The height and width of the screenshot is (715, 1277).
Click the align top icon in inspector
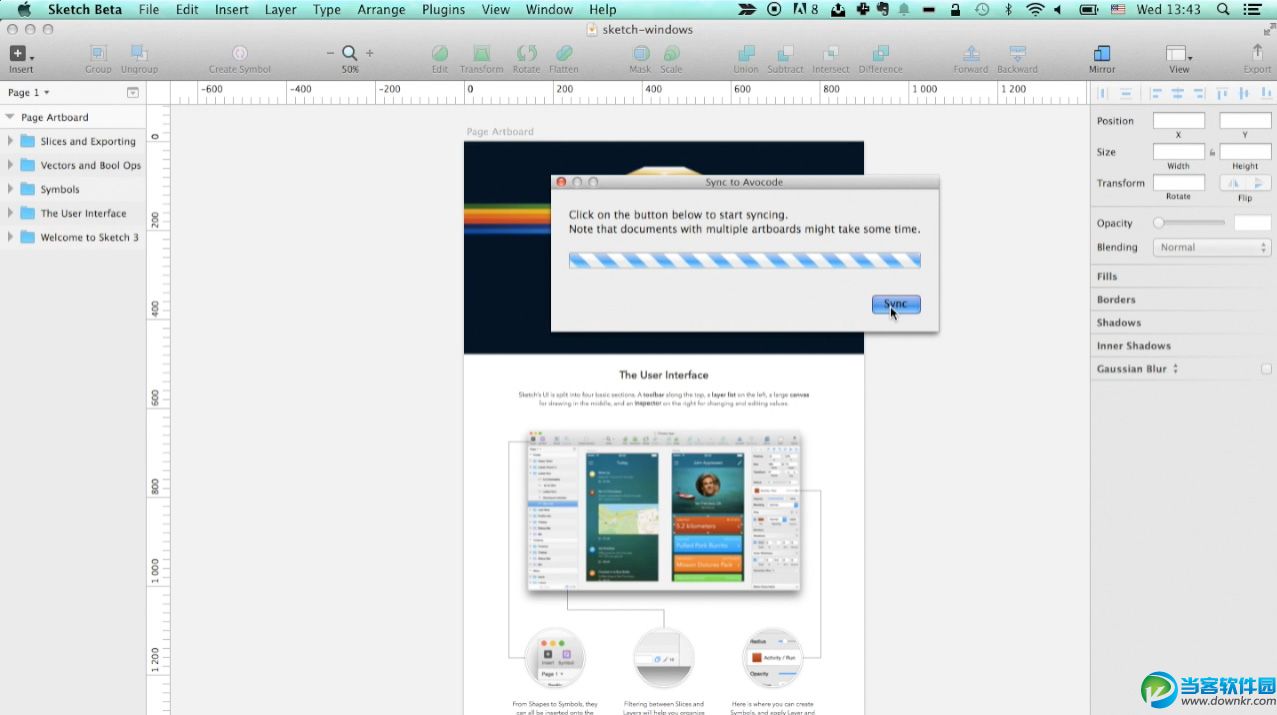click(x=1222, y=93)
